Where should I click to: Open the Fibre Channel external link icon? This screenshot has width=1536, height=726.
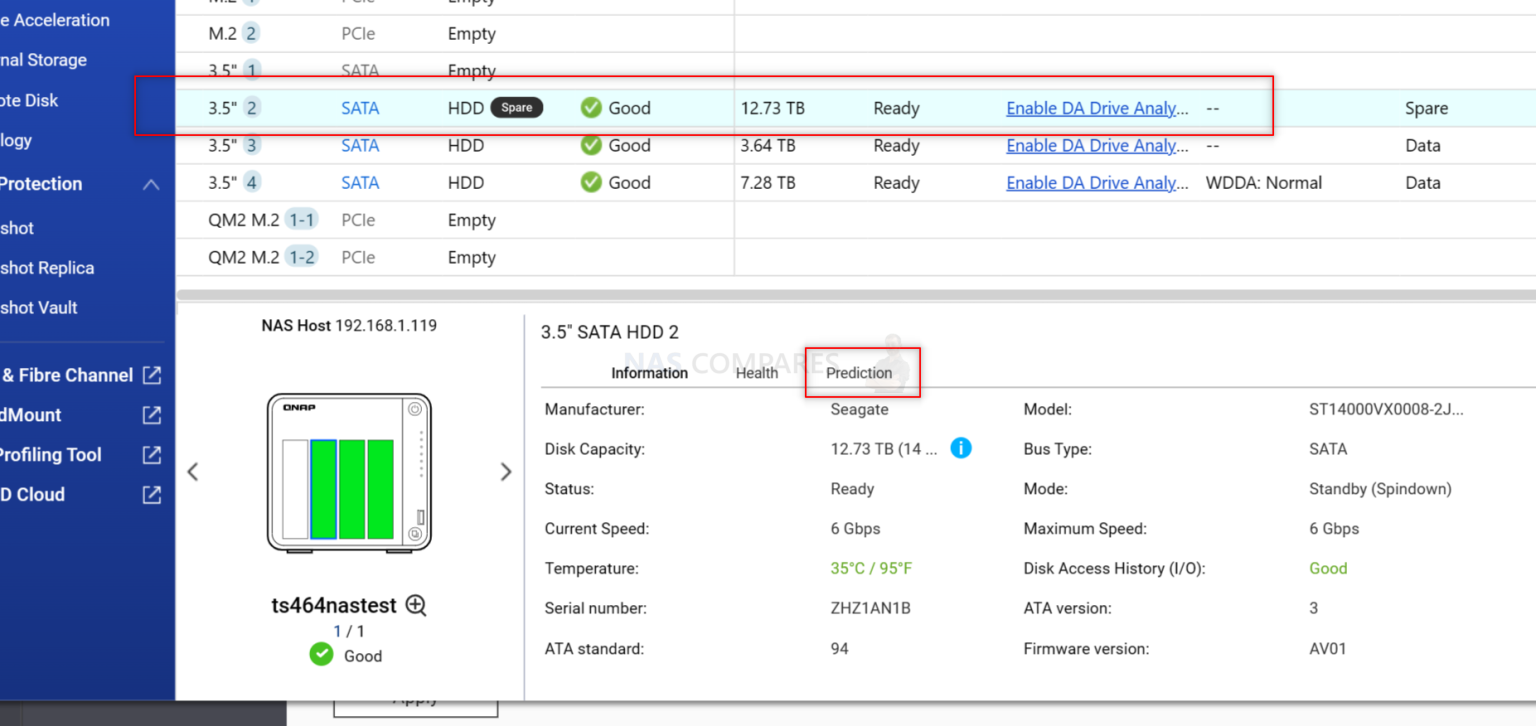point(153,375)
